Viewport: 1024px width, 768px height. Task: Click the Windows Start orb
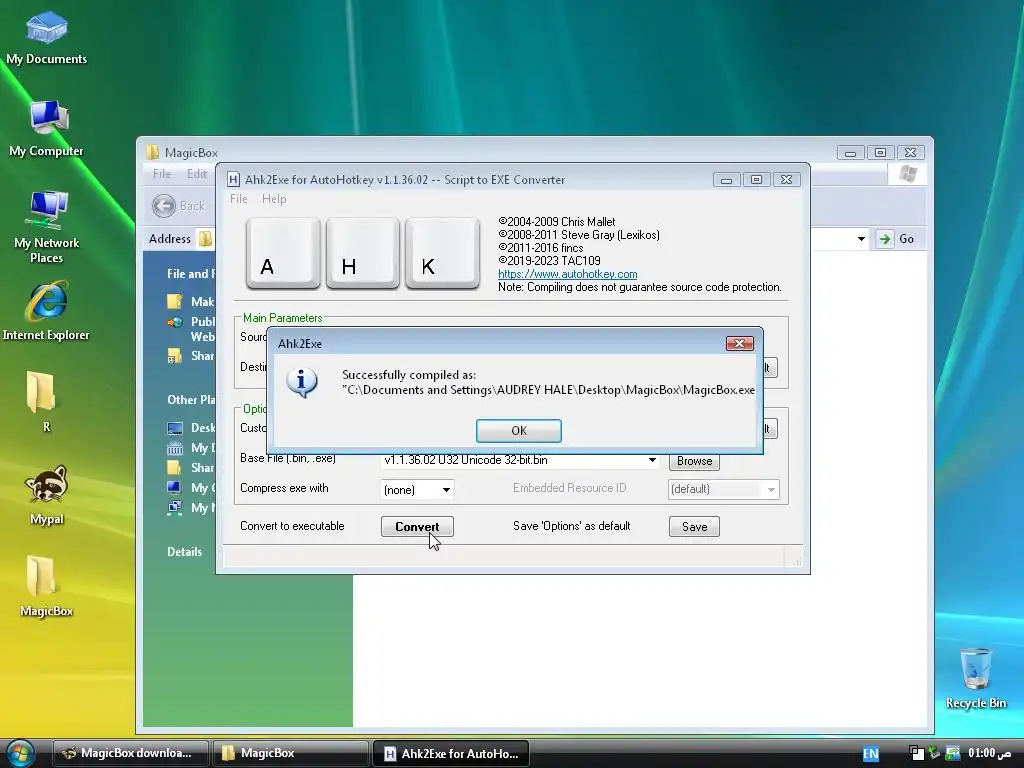click(x=20, y=752)
